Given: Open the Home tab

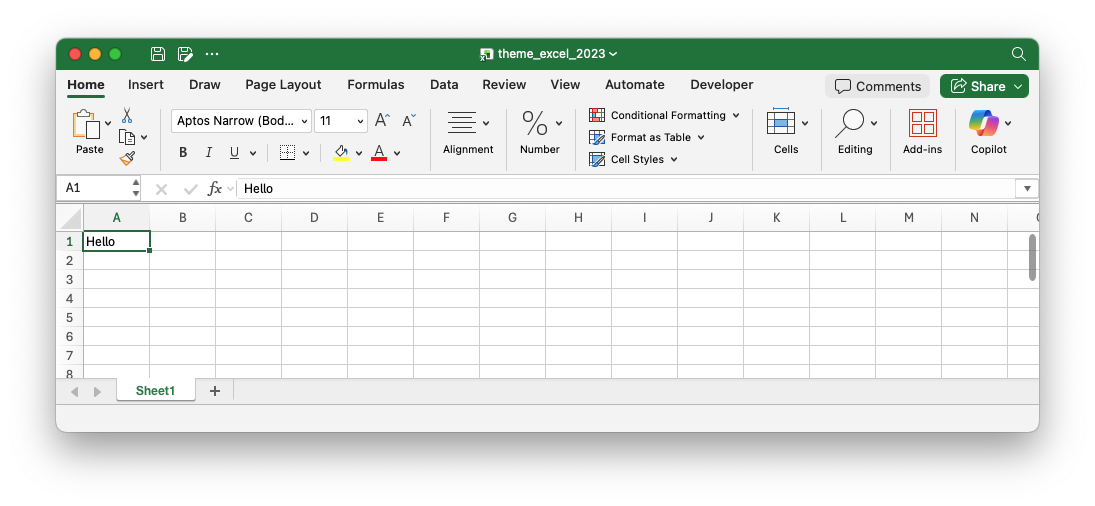Looking at the screenshot, I should (x=86, y=84).
